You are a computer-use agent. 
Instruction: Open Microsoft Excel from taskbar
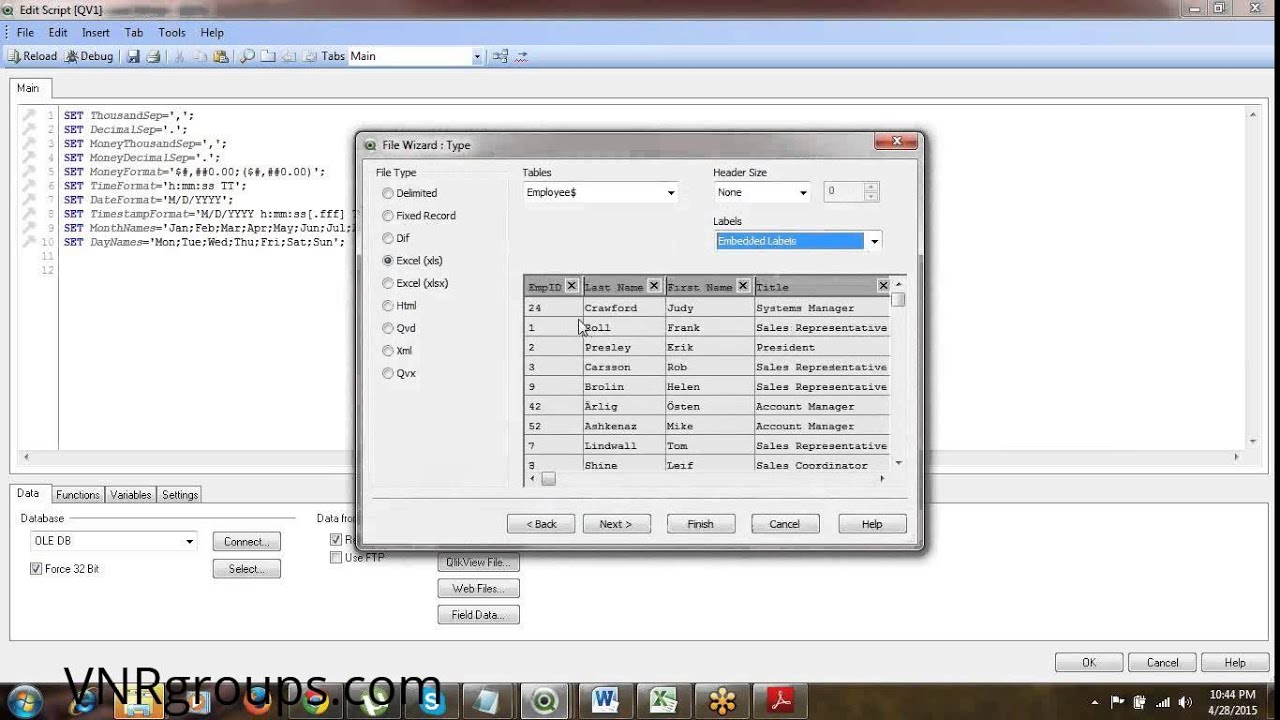click(664, 701)
